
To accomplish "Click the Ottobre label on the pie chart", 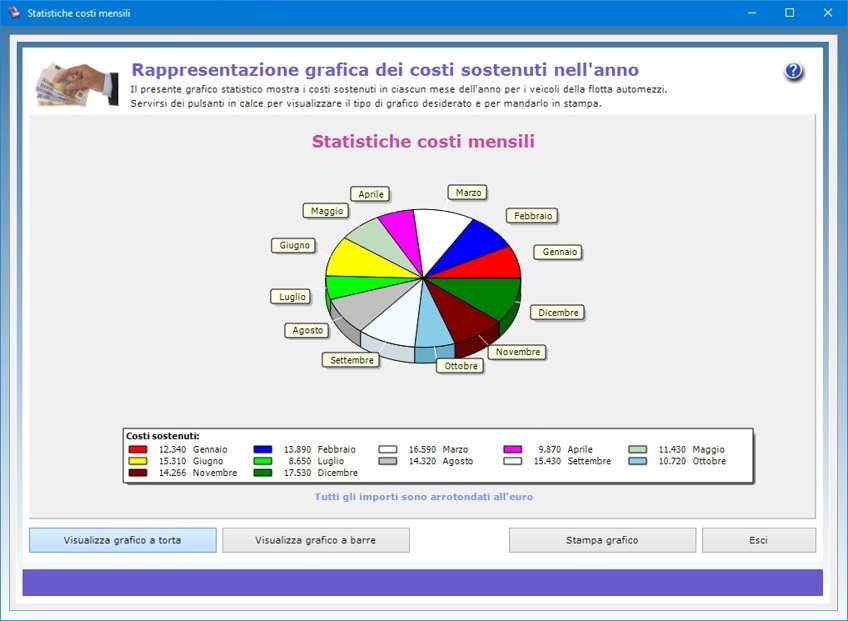I will [x=461, y=366].
